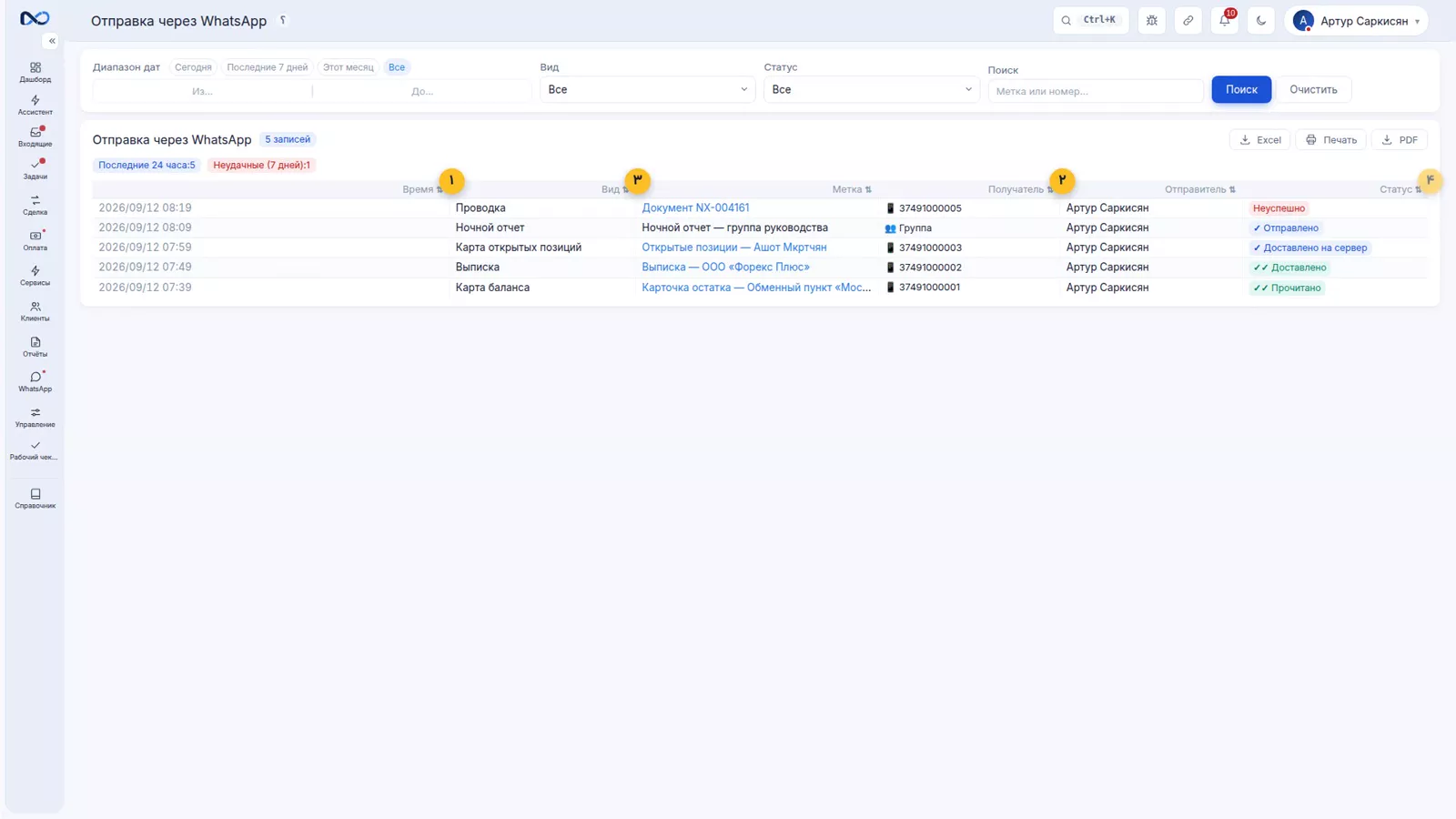Filter by Неудачные (7 дней):1 badge
This screenshot has width=1456, height=819.
261,166
